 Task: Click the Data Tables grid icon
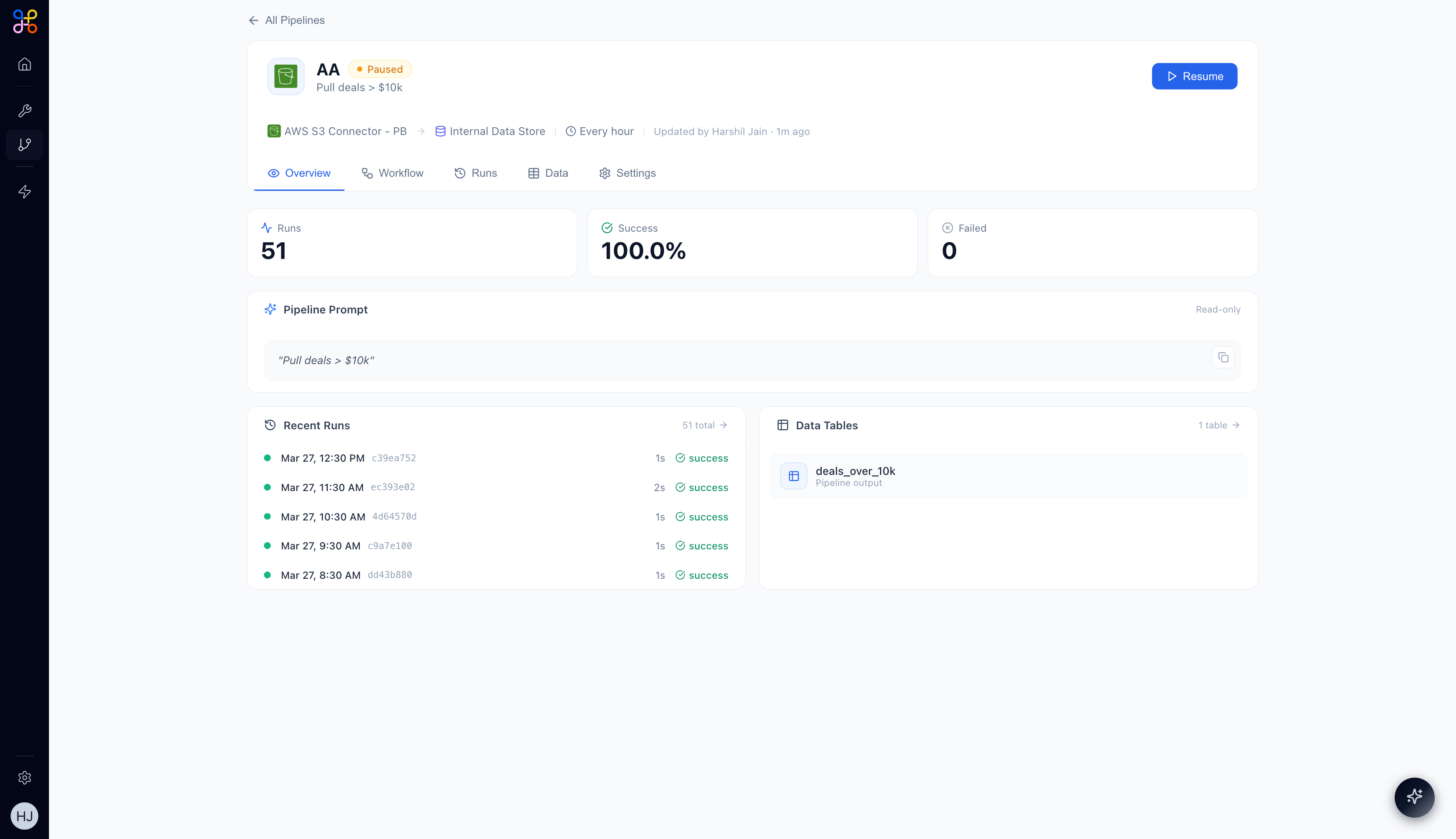click(x=783, y=425)
